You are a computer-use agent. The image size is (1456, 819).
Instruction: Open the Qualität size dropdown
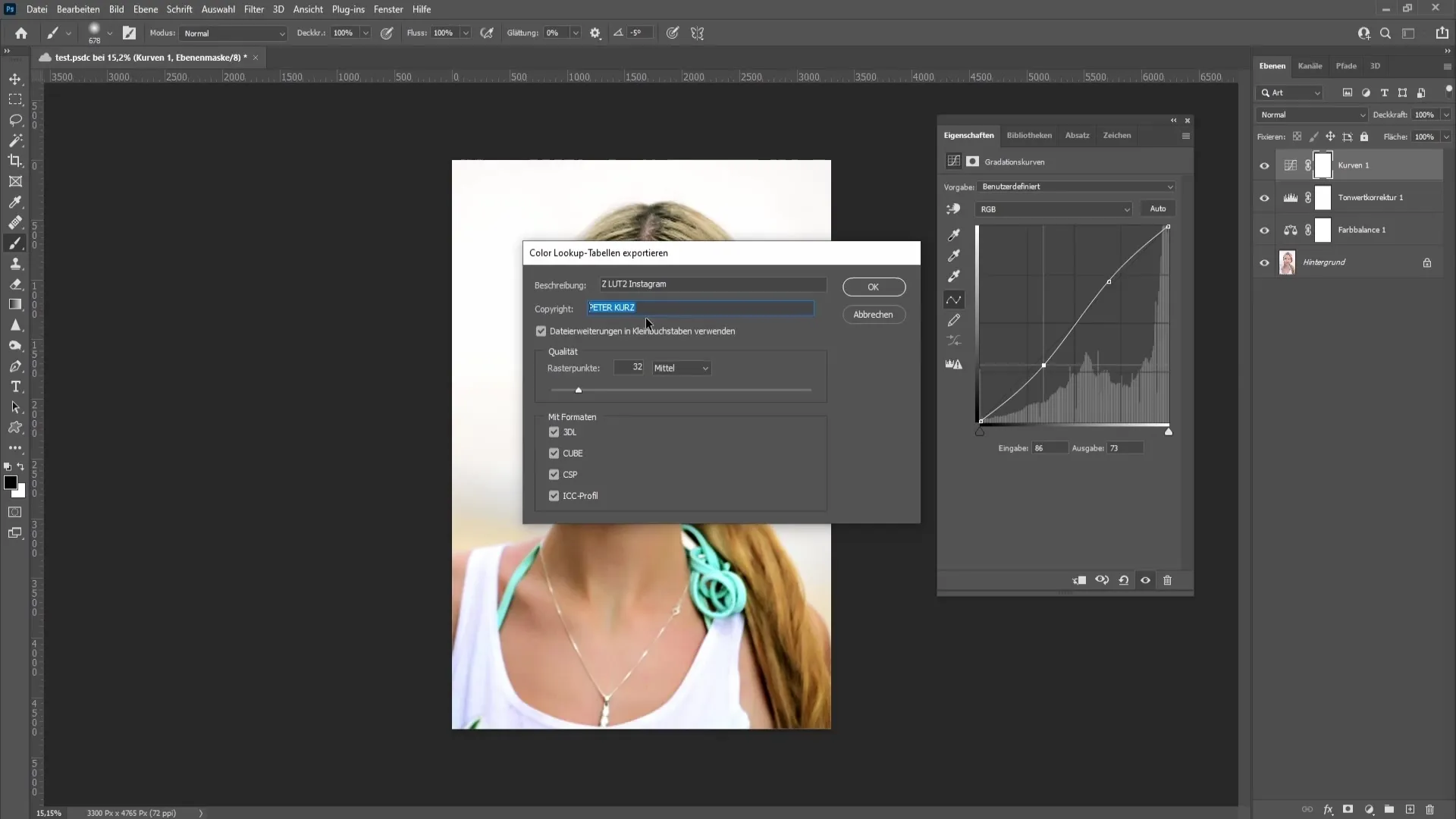pyautogui.click(x=680, y=368)
